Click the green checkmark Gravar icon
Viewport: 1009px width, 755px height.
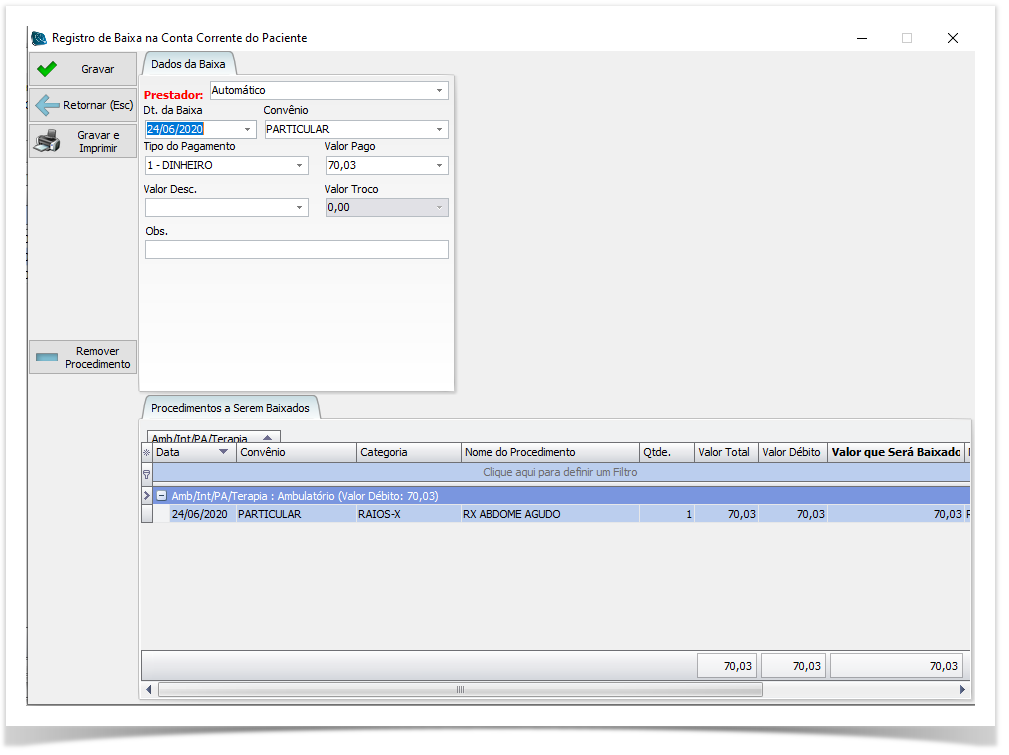coord(46,70)
